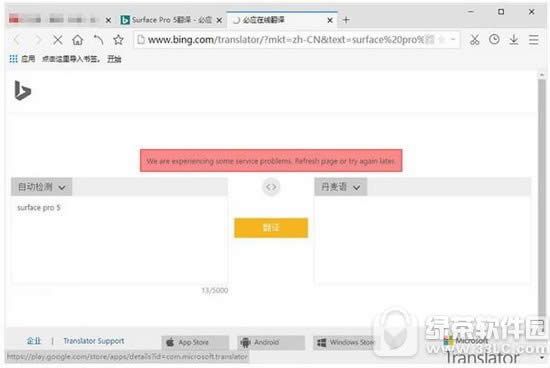Viewport: 550px width, 368px height.
Task: Open the apps grid icon in bookmarks bar
Action: [13, 59]
